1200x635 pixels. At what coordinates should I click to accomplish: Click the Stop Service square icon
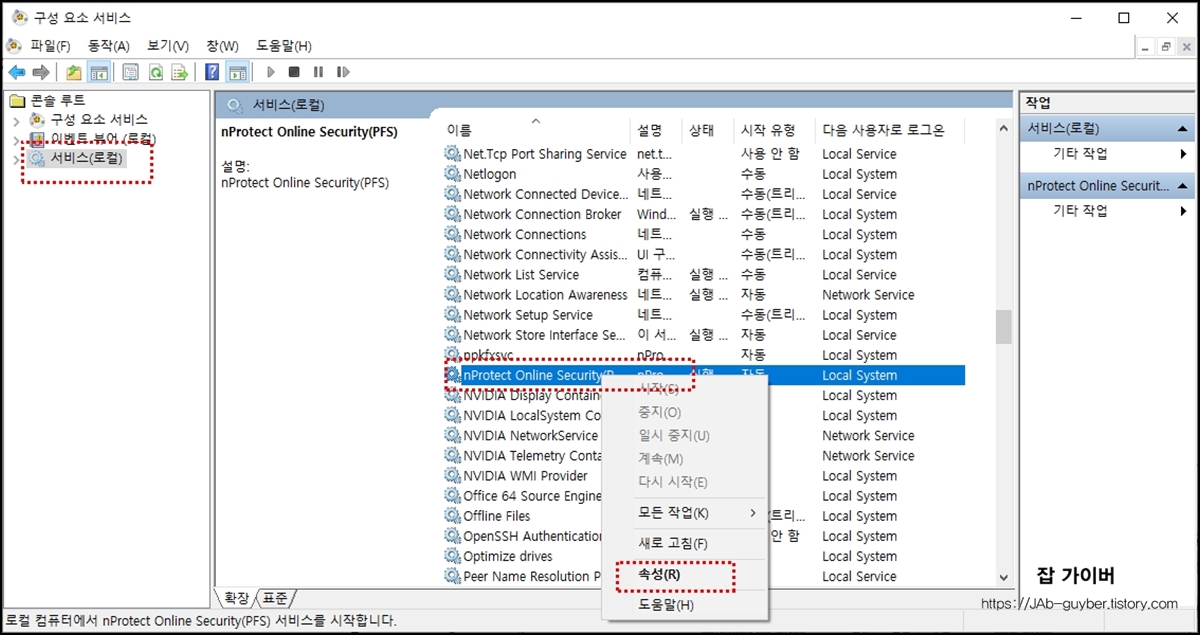pos(294,72)
